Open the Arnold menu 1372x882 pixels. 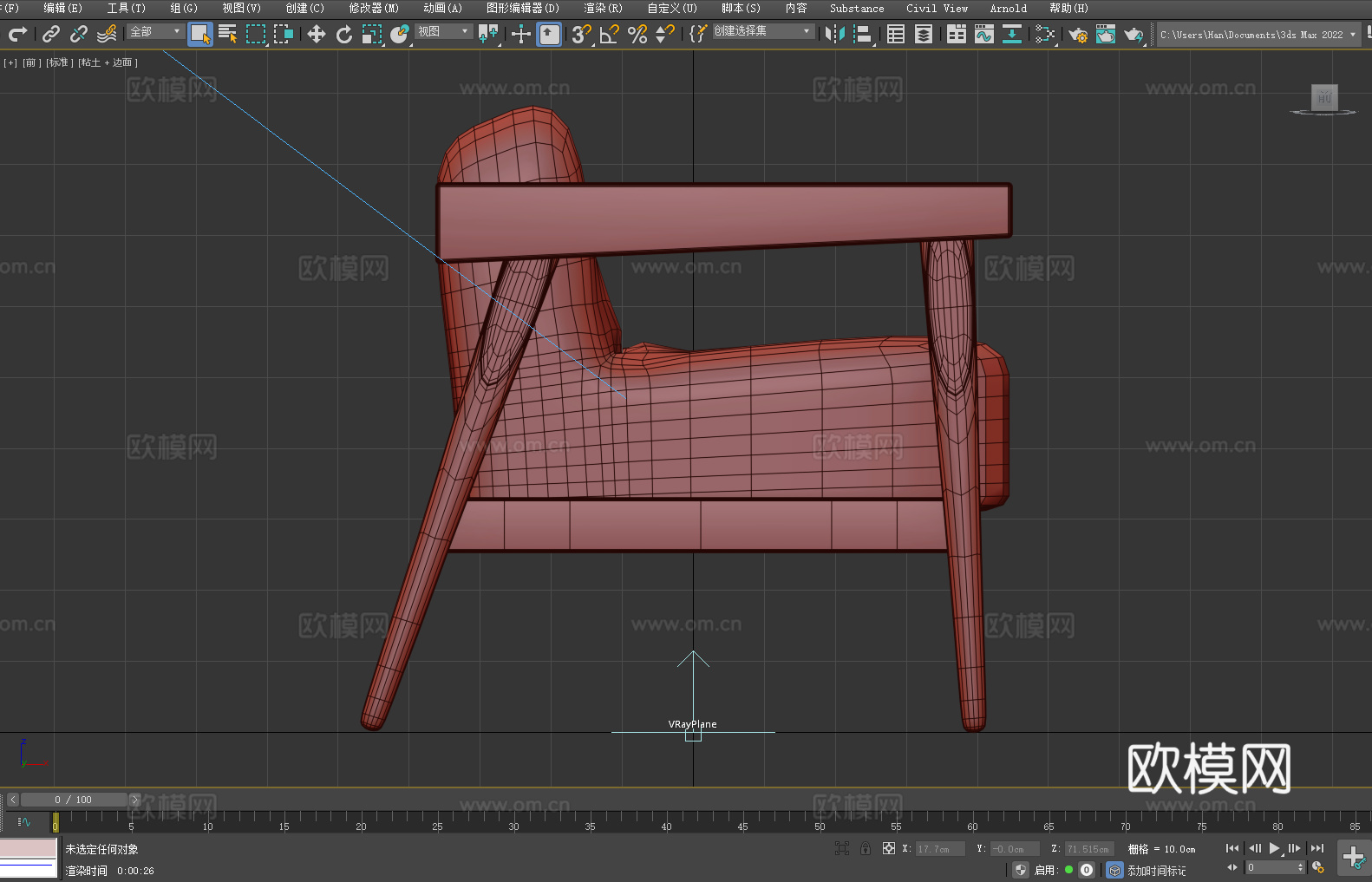click(1008, 8)
